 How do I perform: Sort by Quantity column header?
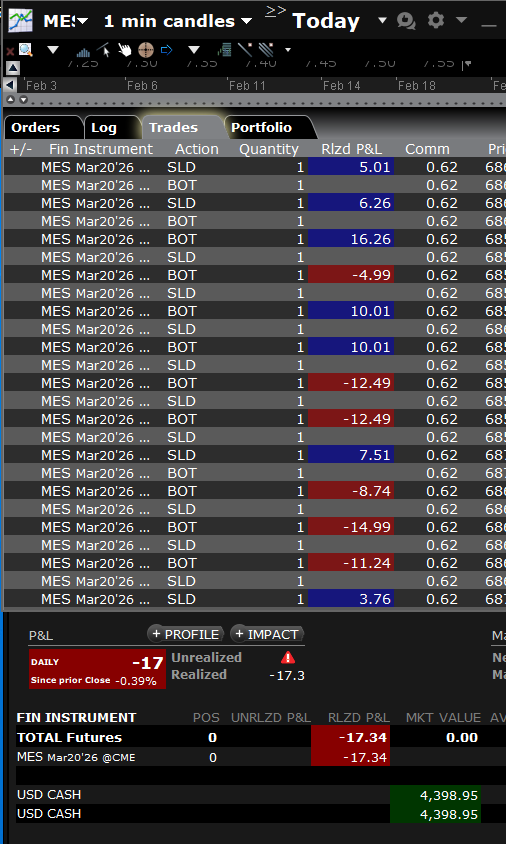269,149
